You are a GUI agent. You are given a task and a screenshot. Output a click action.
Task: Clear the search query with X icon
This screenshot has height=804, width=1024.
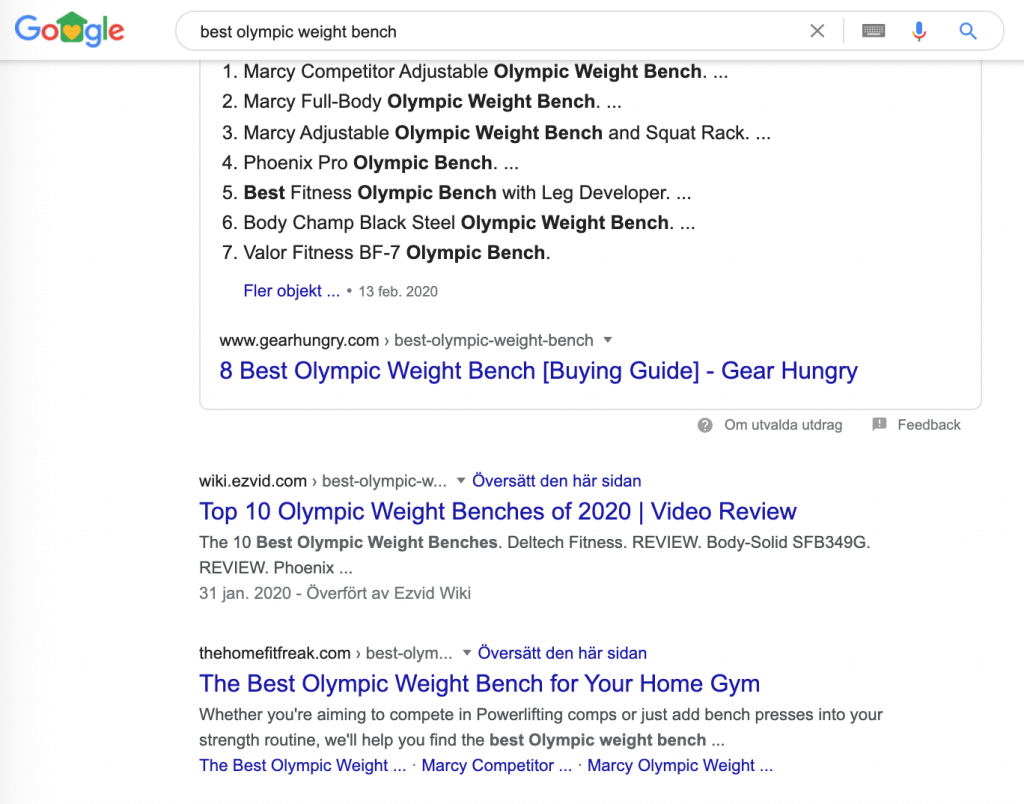tap(817, 31)
